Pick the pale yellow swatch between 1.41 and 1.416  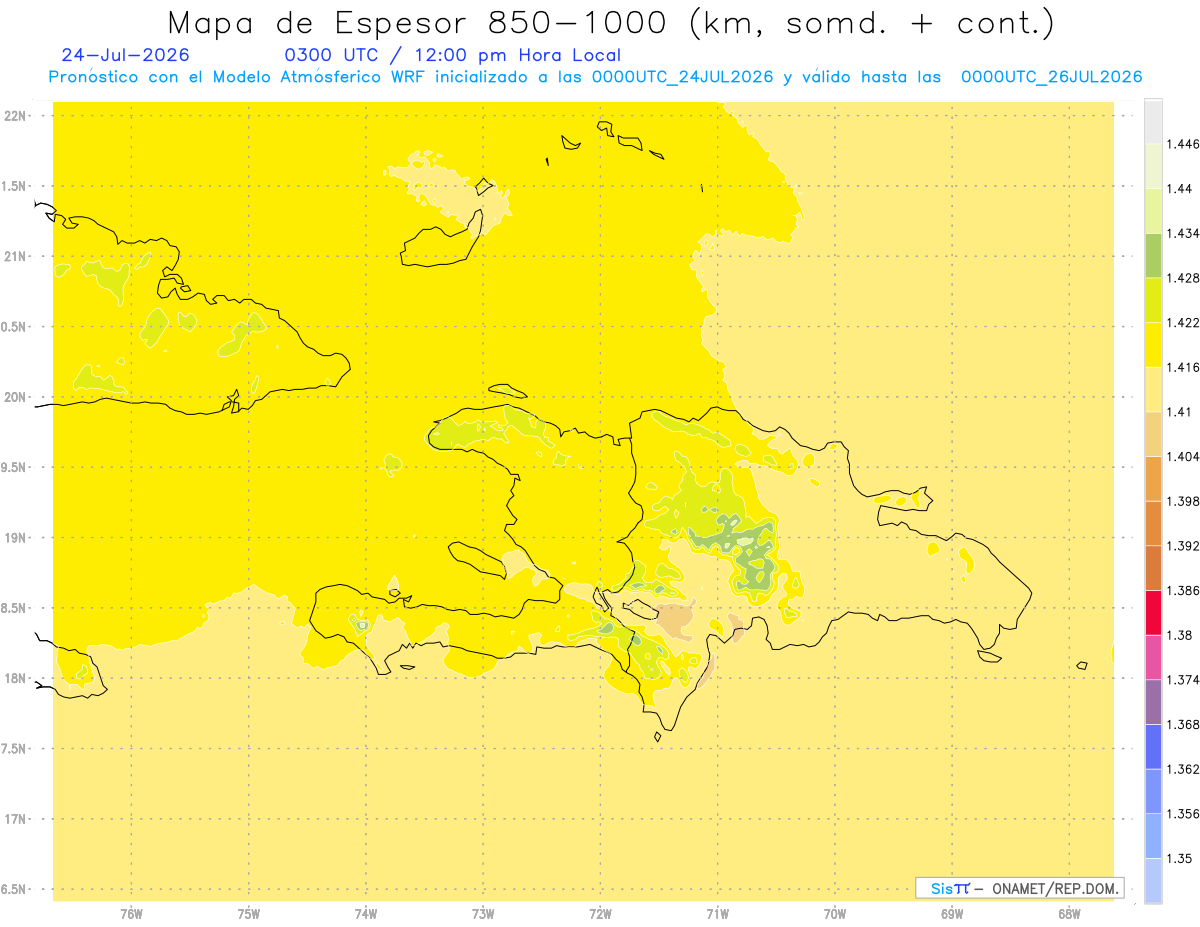pos(1153,389)
